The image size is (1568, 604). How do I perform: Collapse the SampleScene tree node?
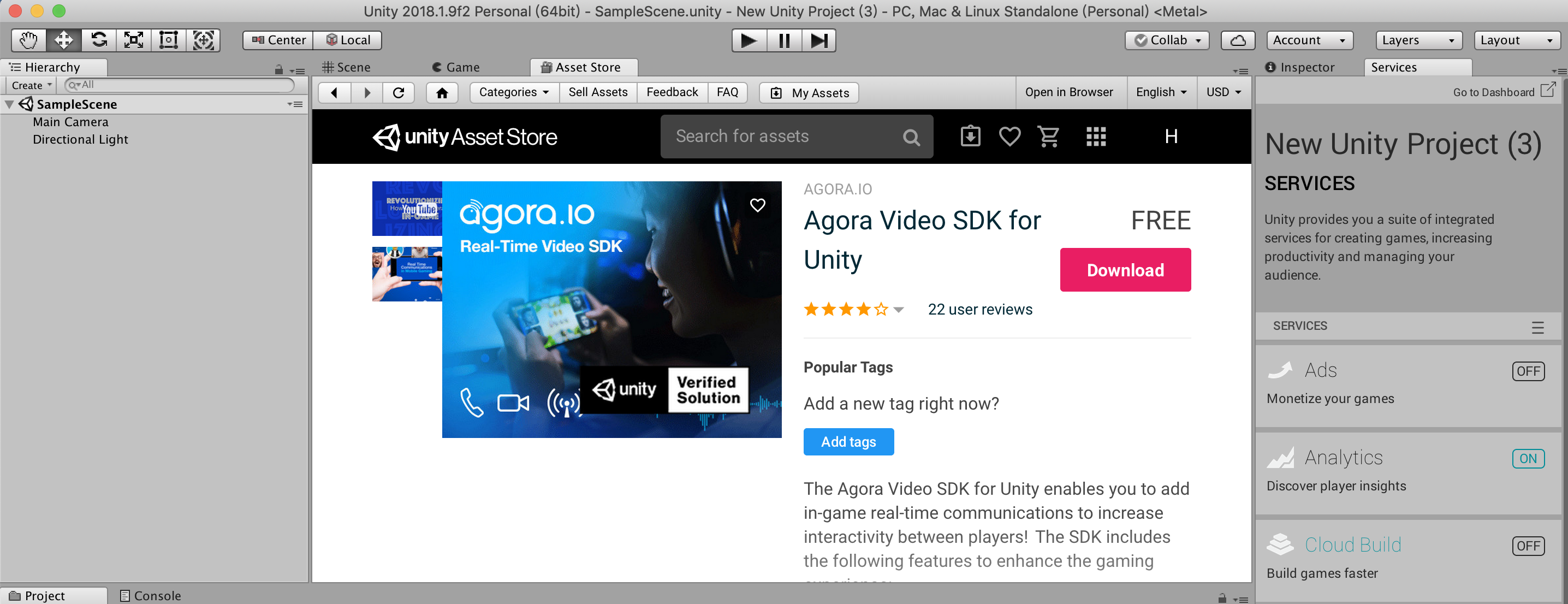tap(9, 104)
